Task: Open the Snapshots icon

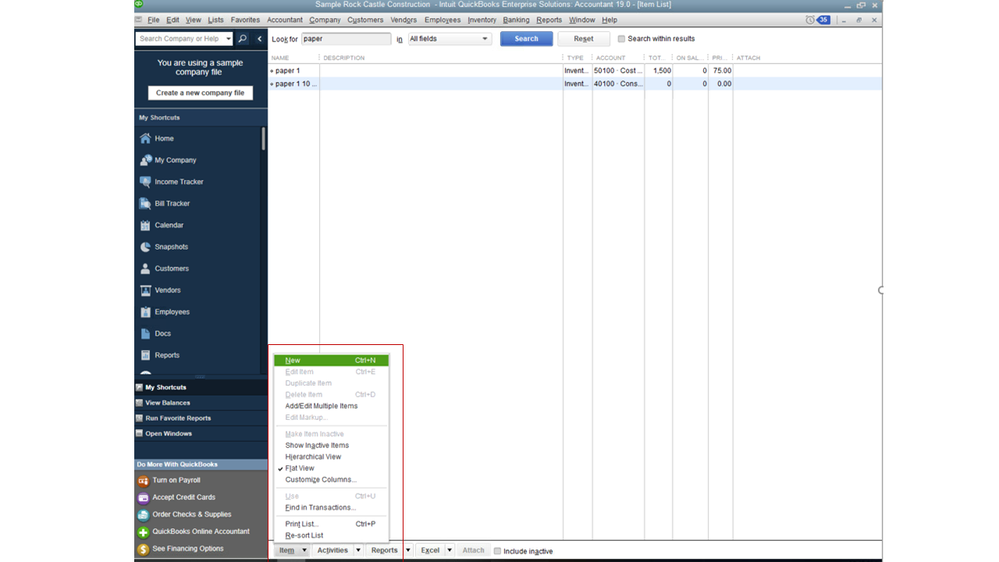Action: click(145, 247)
